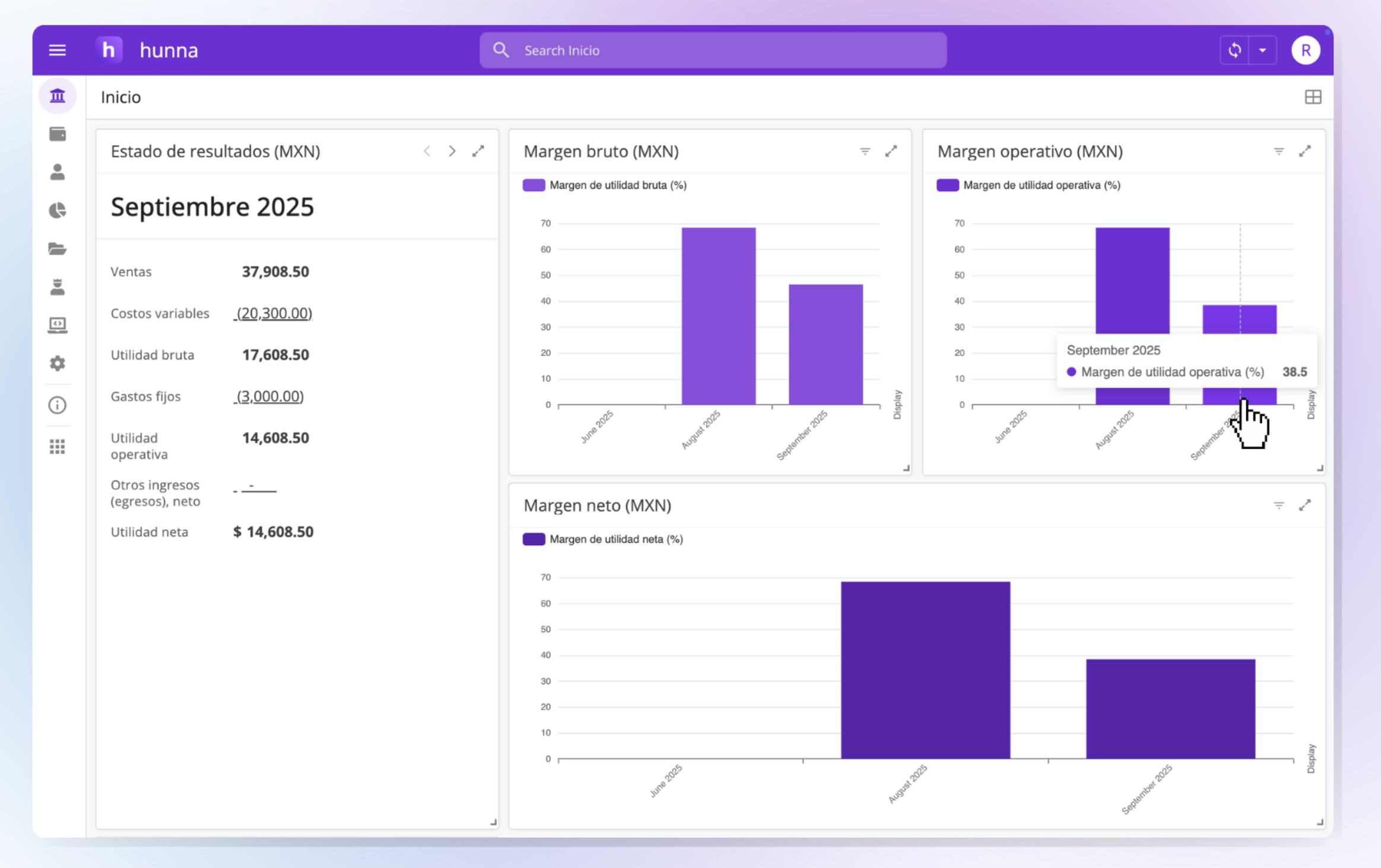
Task: Open dropdown arrow next to sync
Action: click(1262, 50)
